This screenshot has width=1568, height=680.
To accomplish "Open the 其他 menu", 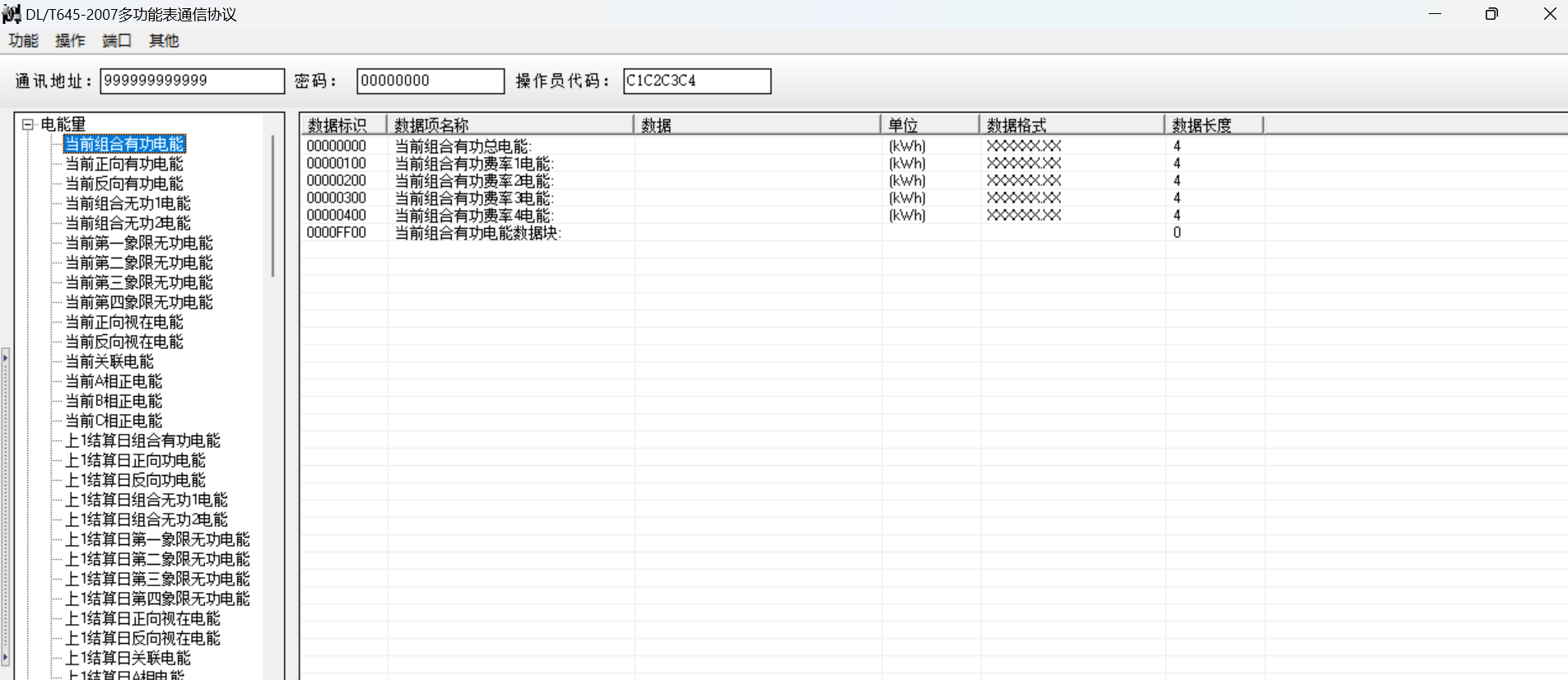I will click(x=164, y=40).
